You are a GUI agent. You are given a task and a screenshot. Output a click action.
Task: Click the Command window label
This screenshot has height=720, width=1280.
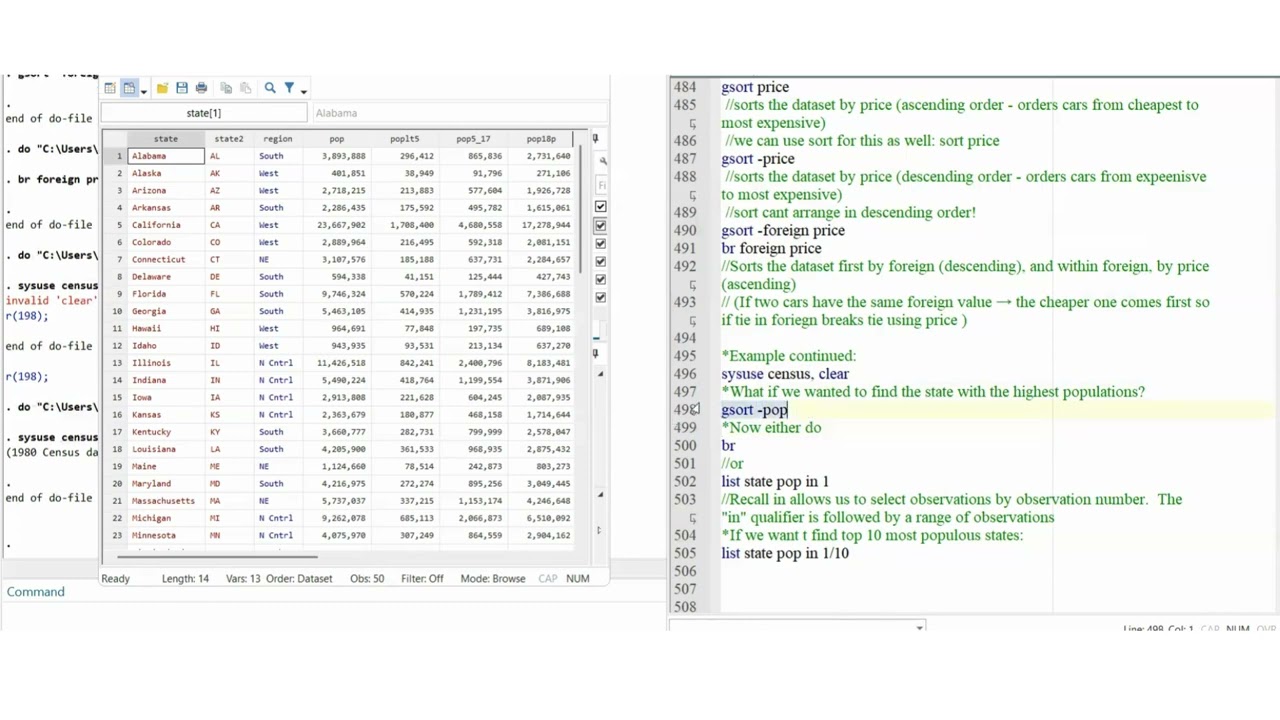point(35,592)
